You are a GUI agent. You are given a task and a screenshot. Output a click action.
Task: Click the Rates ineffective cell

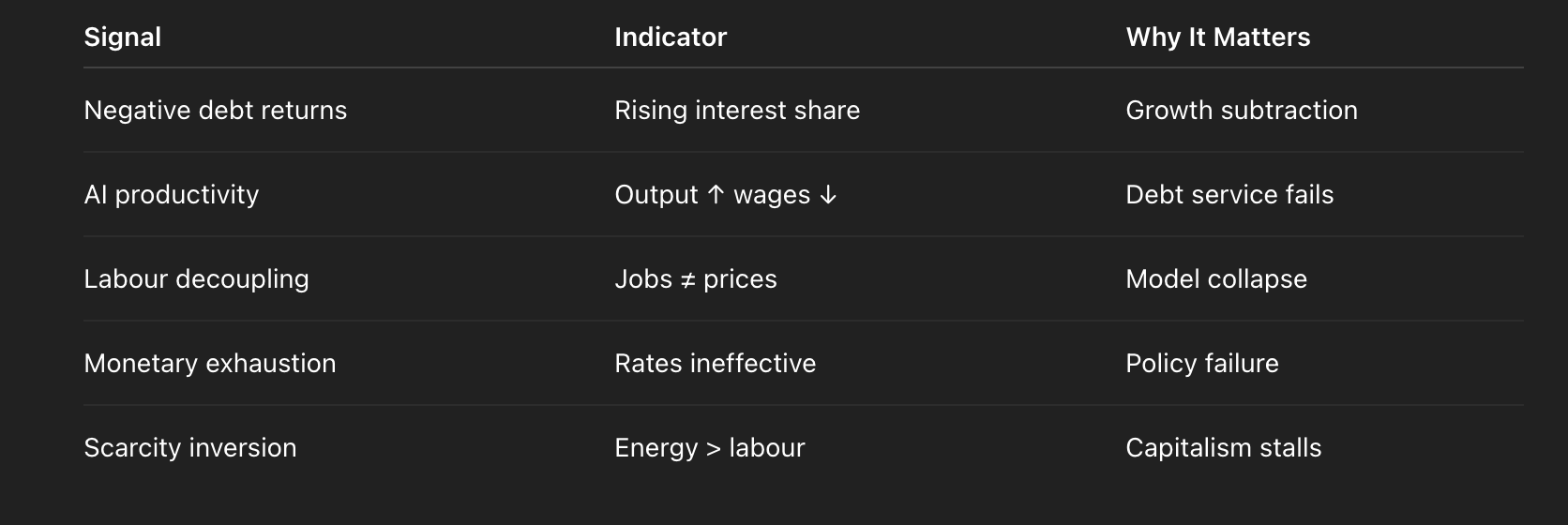coord(715,364)
